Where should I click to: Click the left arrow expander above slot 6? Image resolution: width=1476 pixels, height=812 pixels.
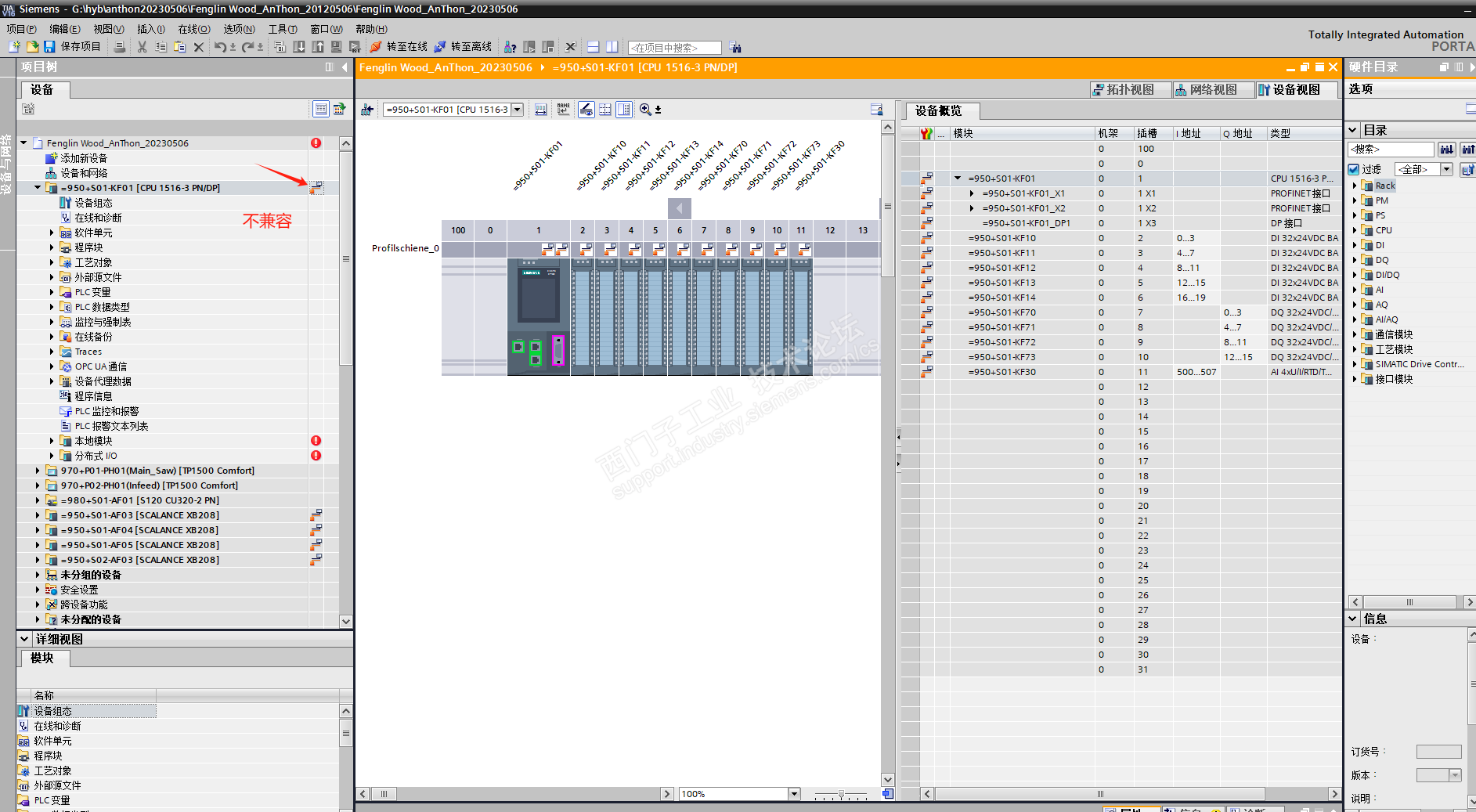pyautogui.click(x=680, y=208)
